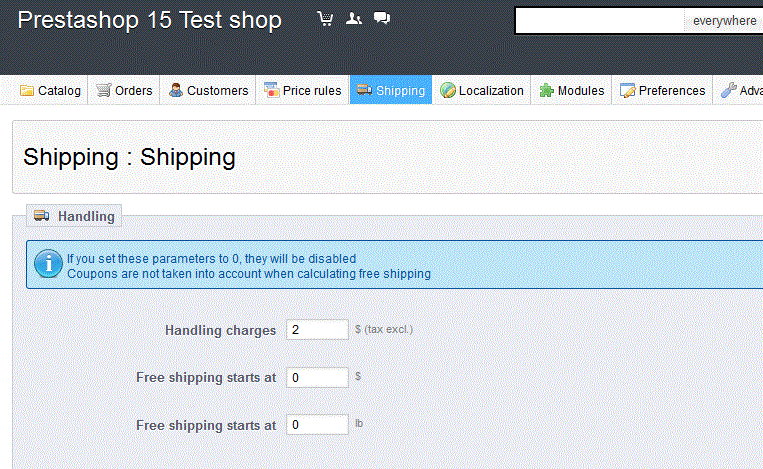Open the customers icon in header

tap(353, 19)
